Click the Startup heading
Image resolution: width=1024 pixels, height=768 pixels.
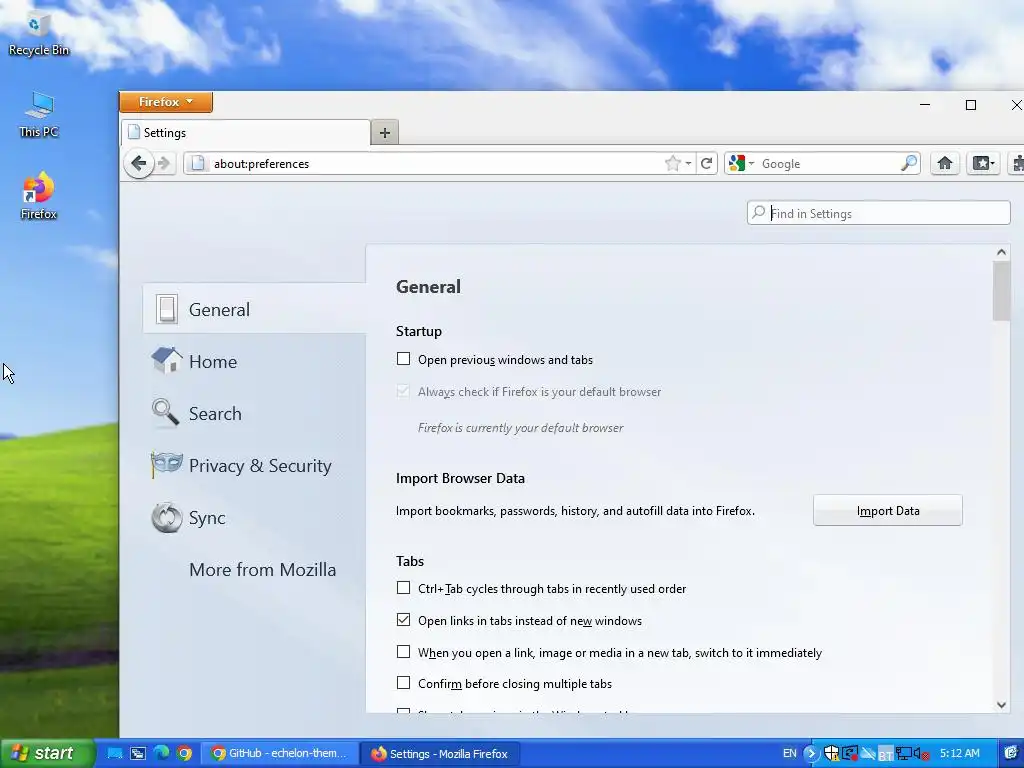click(419, 331)
